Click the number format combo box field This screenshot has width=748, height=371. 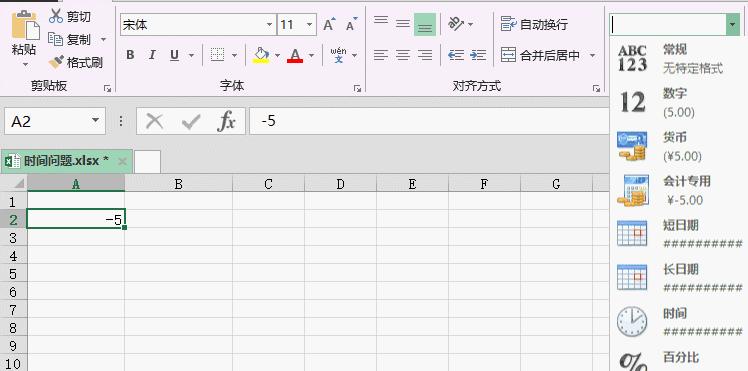pyautogui.click(x=667, y=24)
